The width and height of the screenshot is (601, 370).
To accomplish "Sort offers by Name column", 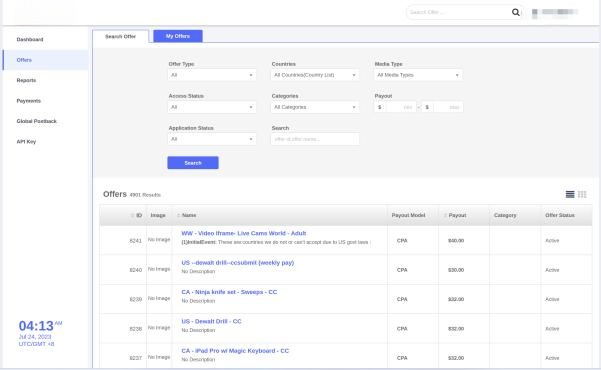I will point(187,215).
